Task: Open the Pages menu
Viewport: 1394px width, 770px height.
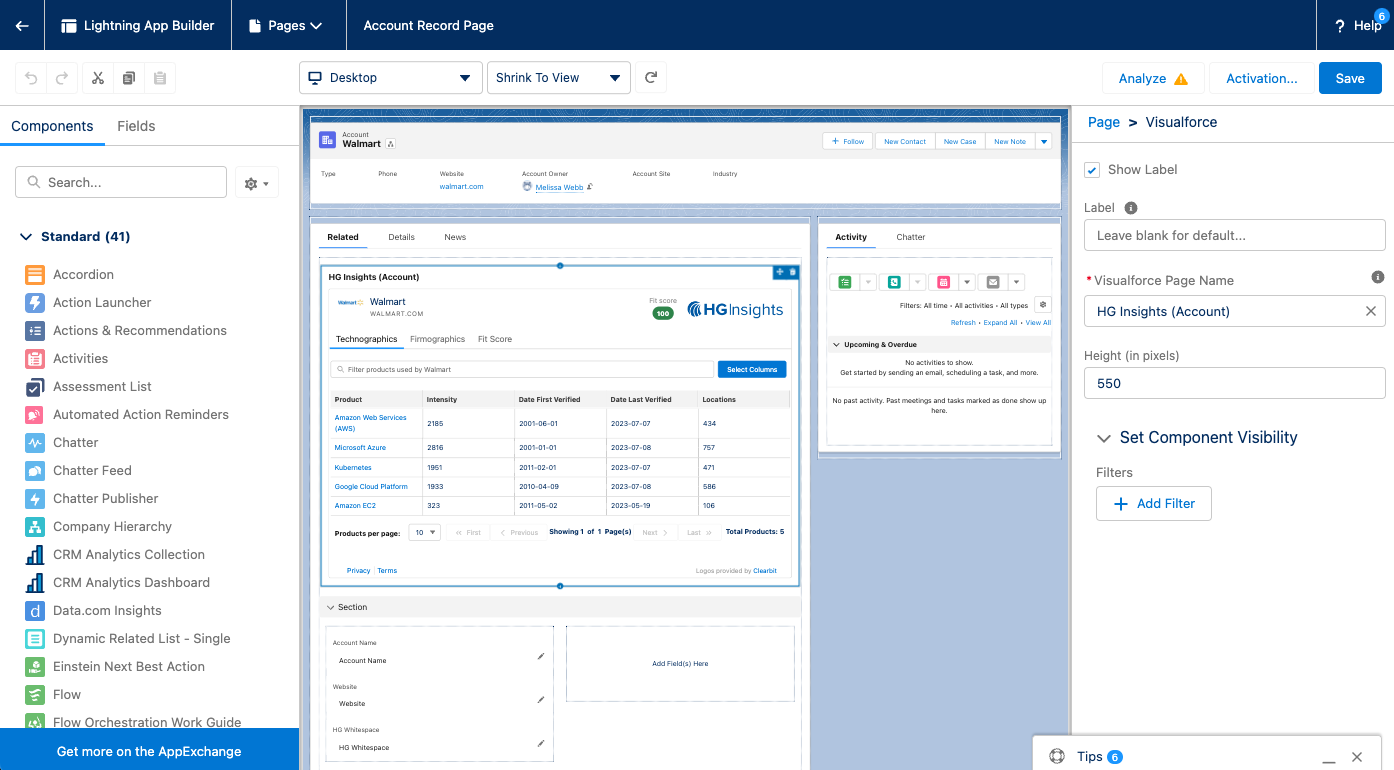Action: (288, 25)
